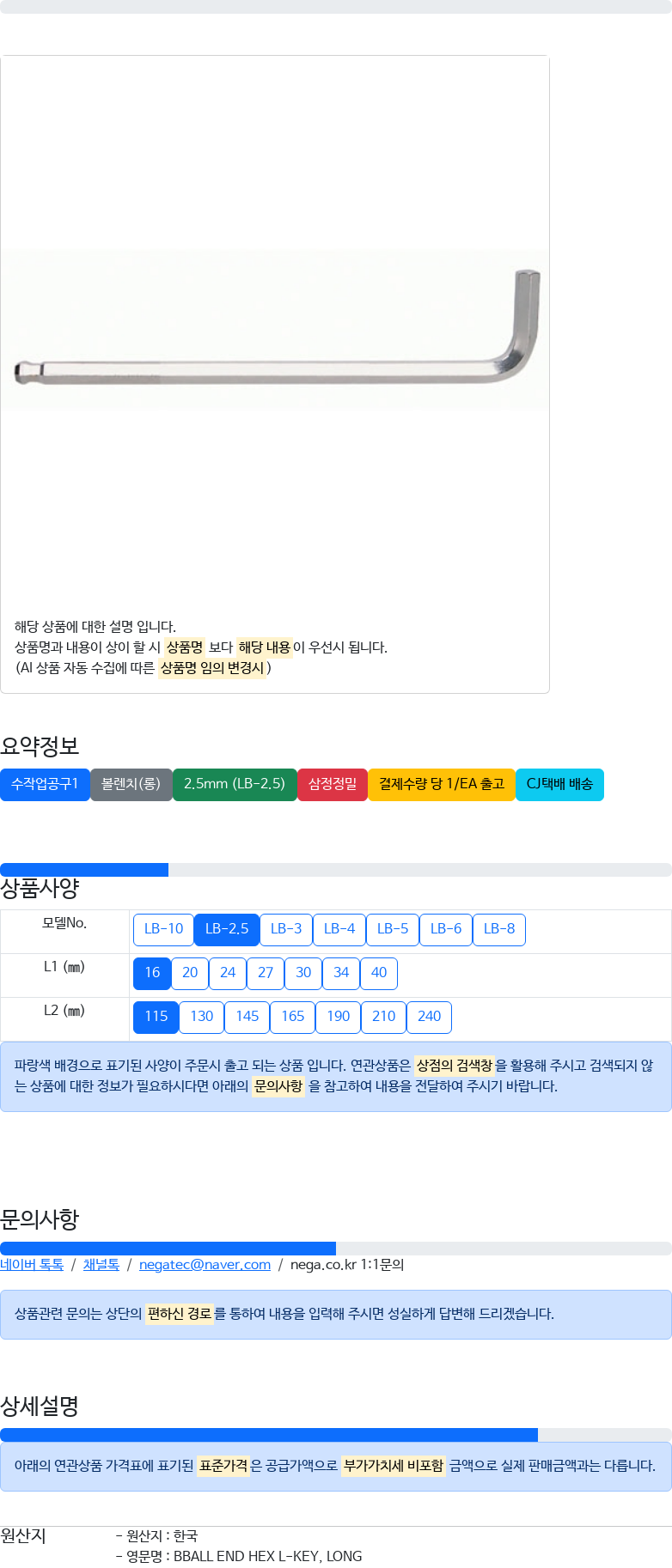Open the 채널톡 inquiry link
This screenshot has width=672, height=1568.
(x=101, y=1264)
